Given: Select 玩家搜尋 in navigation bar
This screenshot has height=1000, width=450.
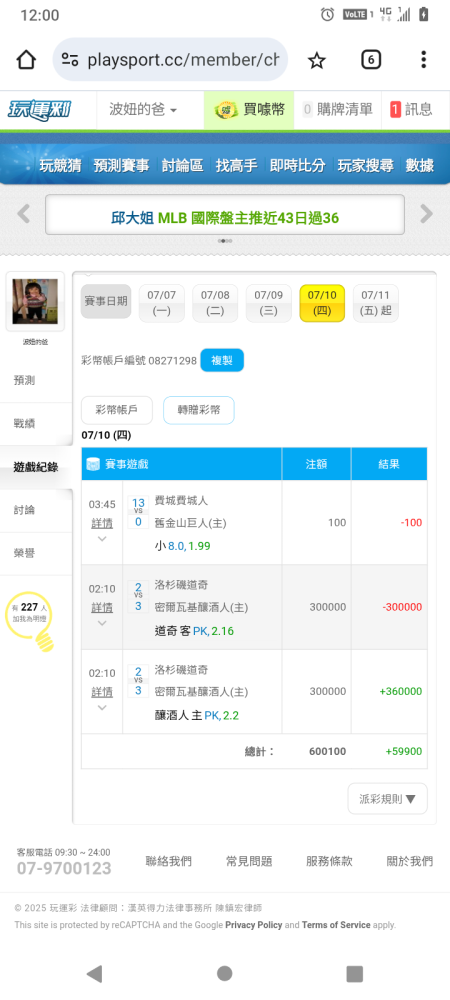Looking at the screenshot, I should click(366, 166).
